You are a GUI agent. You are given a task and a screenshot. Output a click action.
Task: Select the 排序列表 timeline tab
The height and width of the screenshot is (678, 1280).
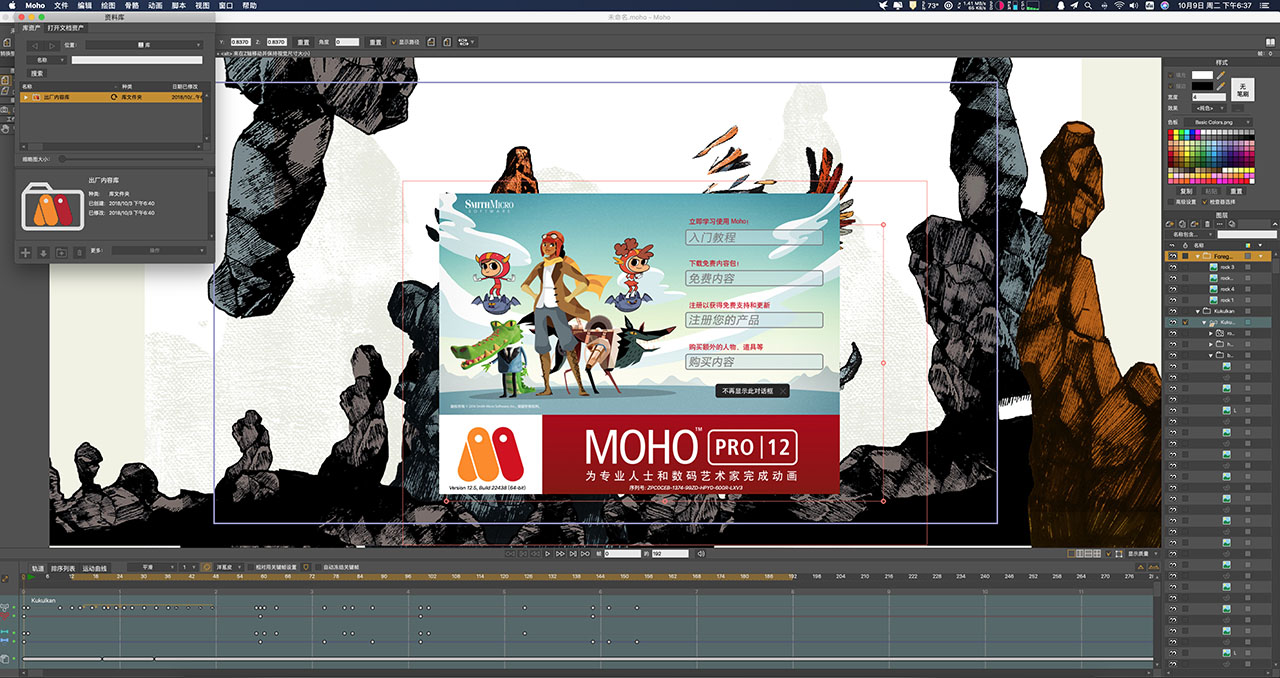click(63, 568)
